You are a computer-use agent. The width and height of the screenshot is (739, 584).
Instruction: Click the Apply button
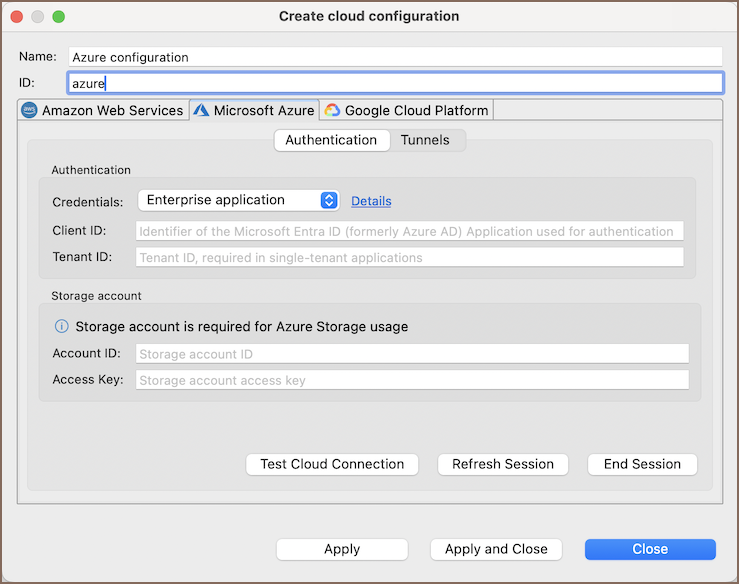click(x=342, y=549)
